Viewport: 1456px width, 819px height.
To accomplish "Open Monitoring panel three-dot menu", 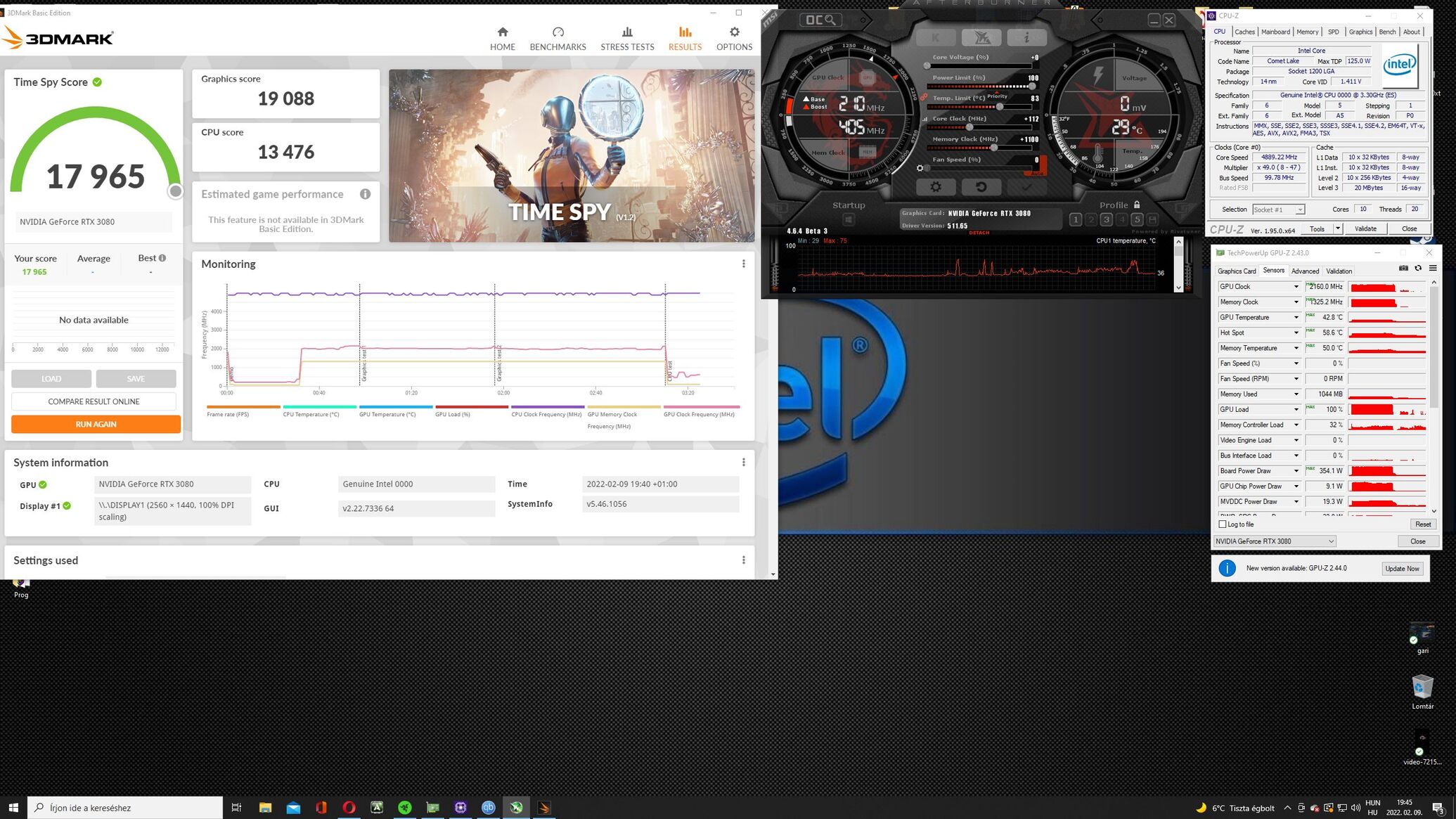I will point(743,264).
